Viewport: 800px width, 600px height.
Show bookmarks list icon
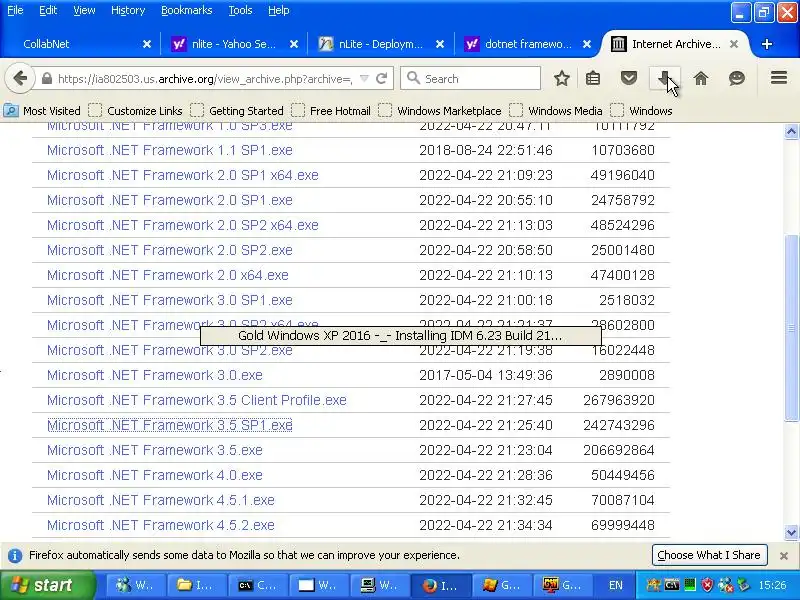tap(593, 79)
